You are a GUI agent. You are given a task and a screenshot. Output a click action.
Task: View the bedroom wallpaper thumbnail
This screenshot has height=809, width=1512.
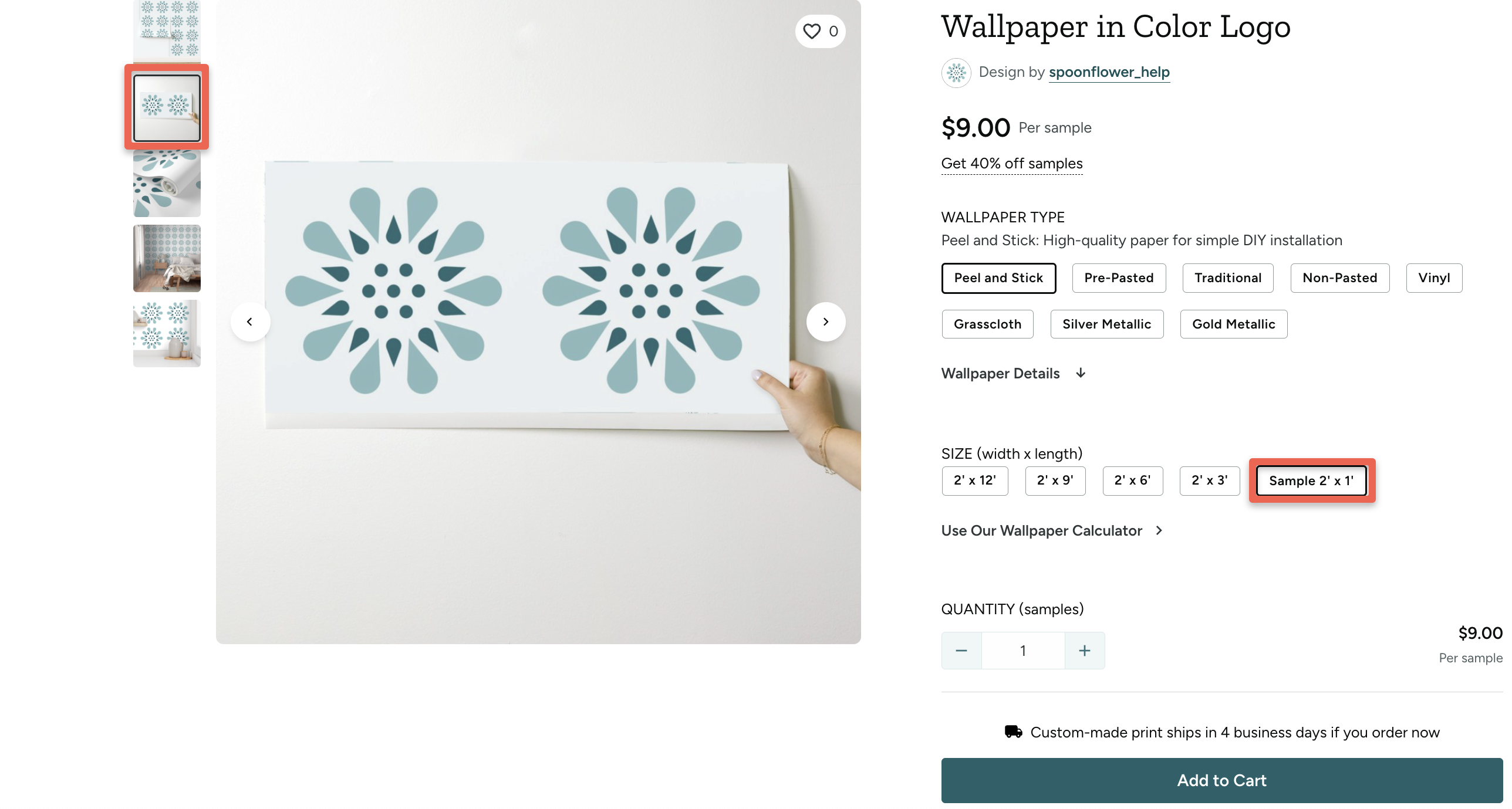(x=166, y=258)
